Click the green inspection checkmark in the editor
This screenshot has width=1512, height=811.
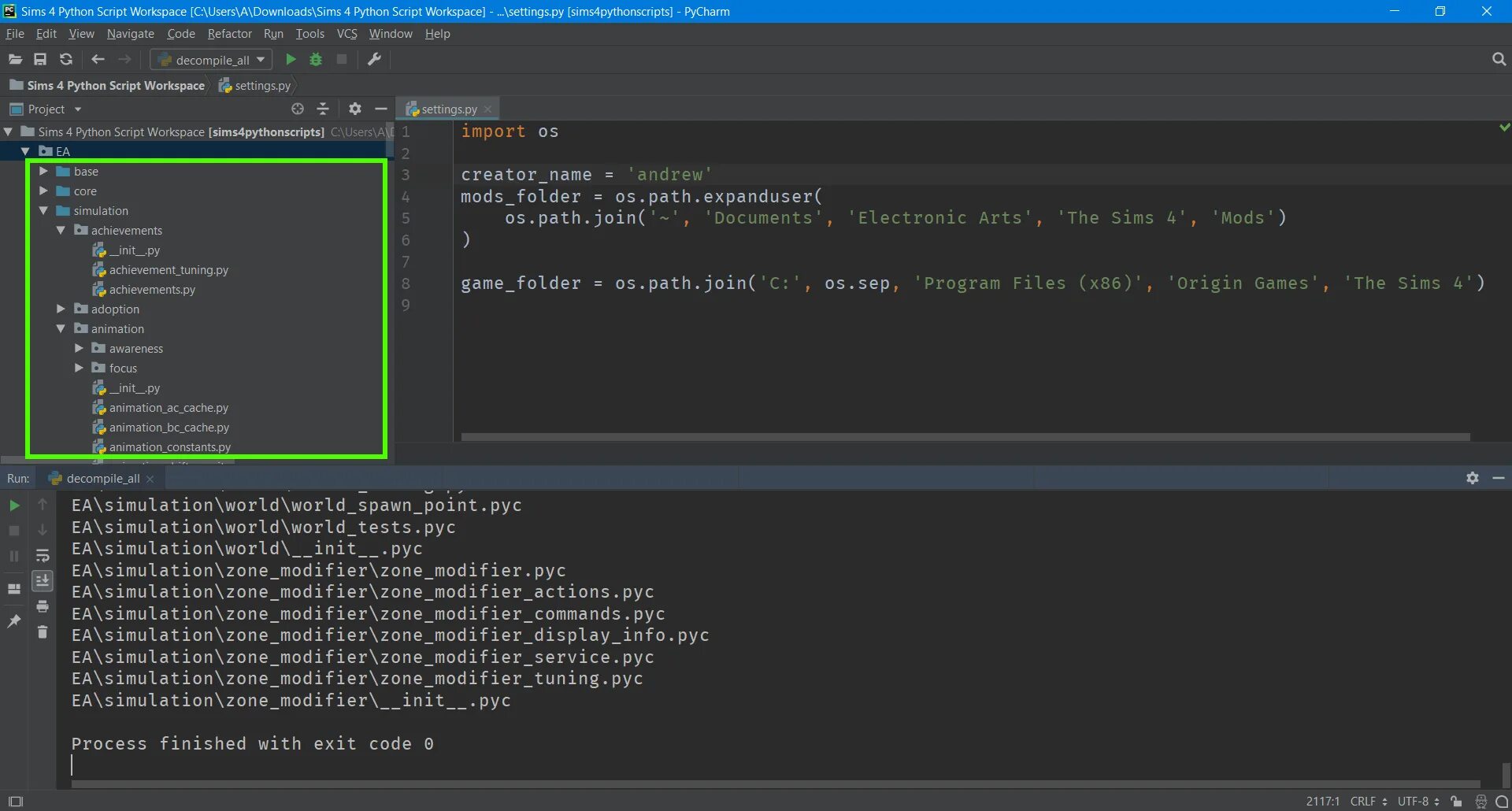(1505, 127)
